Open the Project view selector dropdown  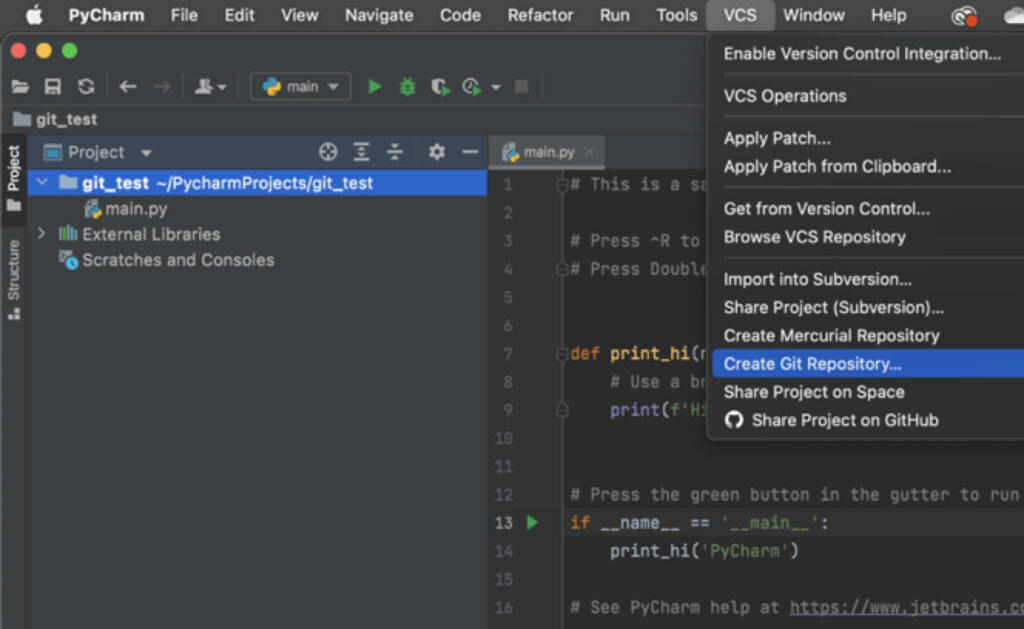97,152
